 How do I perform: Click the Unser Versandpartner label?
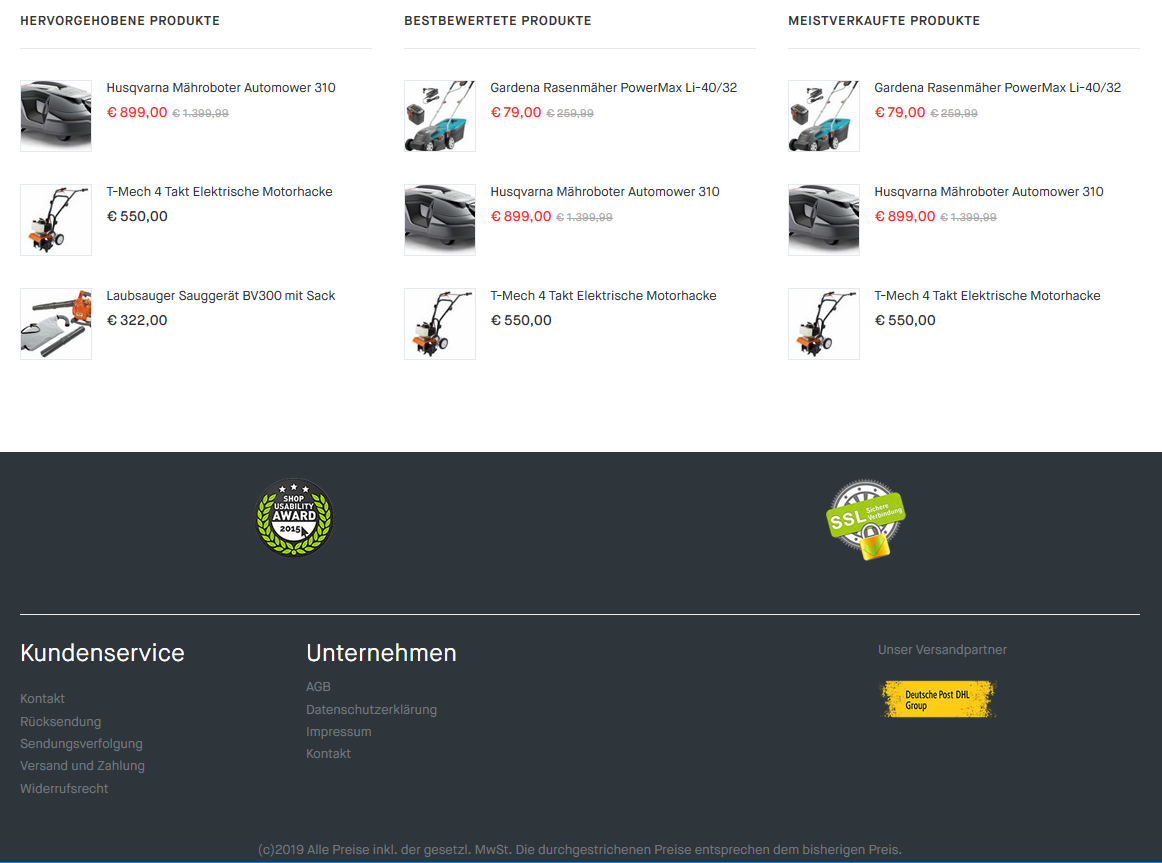click(x=942, y=650)
